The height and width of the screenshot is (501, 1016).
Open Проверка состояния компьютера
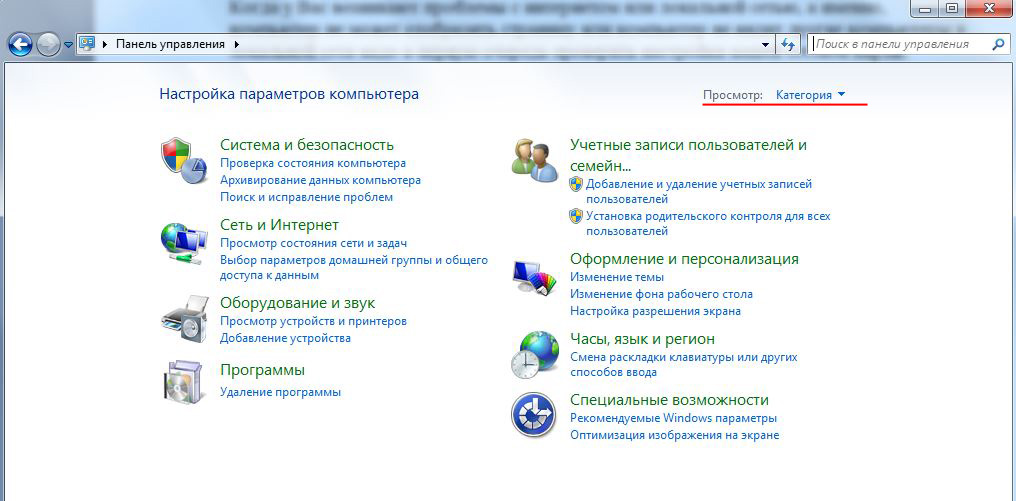(313, 163)
